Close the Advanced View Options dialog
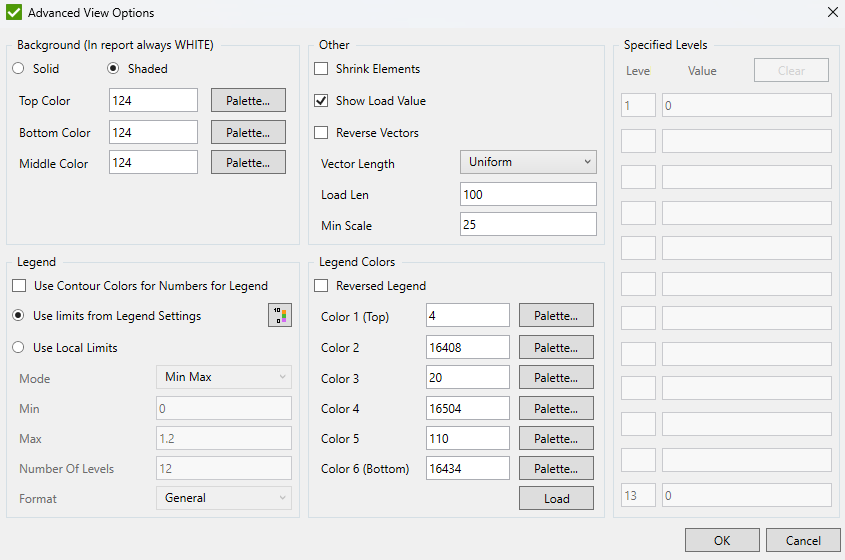Image resolution: width=845 pixels, height=560 pixels. (x=832, y=13)
